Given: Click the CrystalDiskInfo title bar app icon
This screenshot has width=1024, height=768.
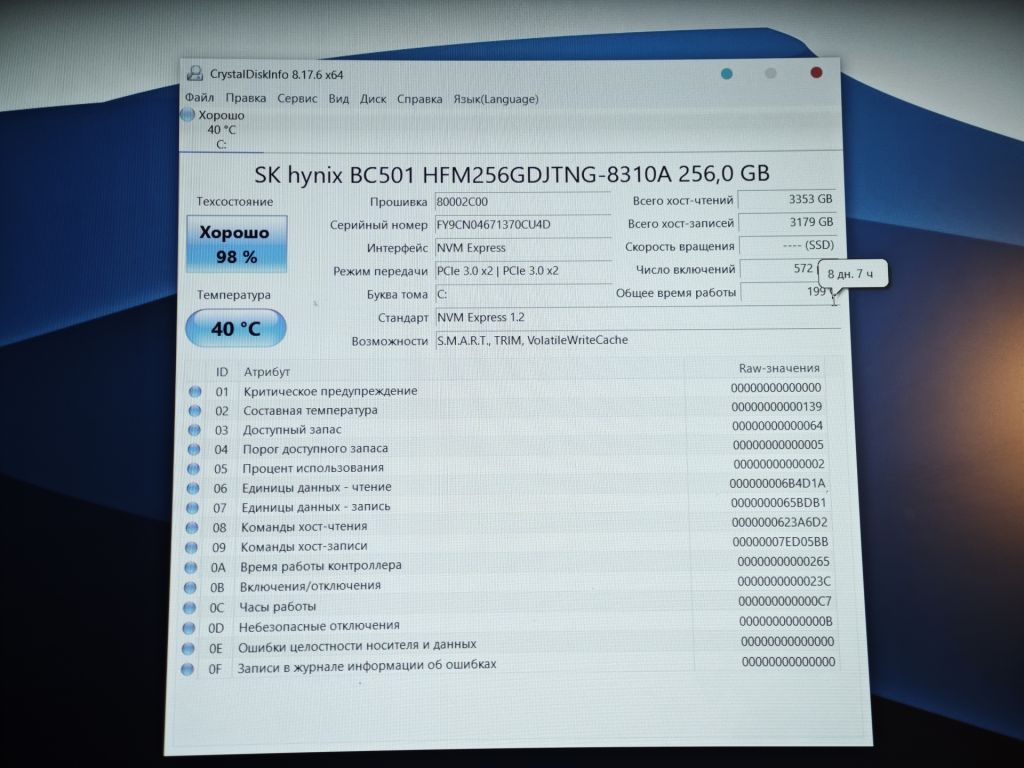Looking at the screenshot, I should click(x=194, y=73).
